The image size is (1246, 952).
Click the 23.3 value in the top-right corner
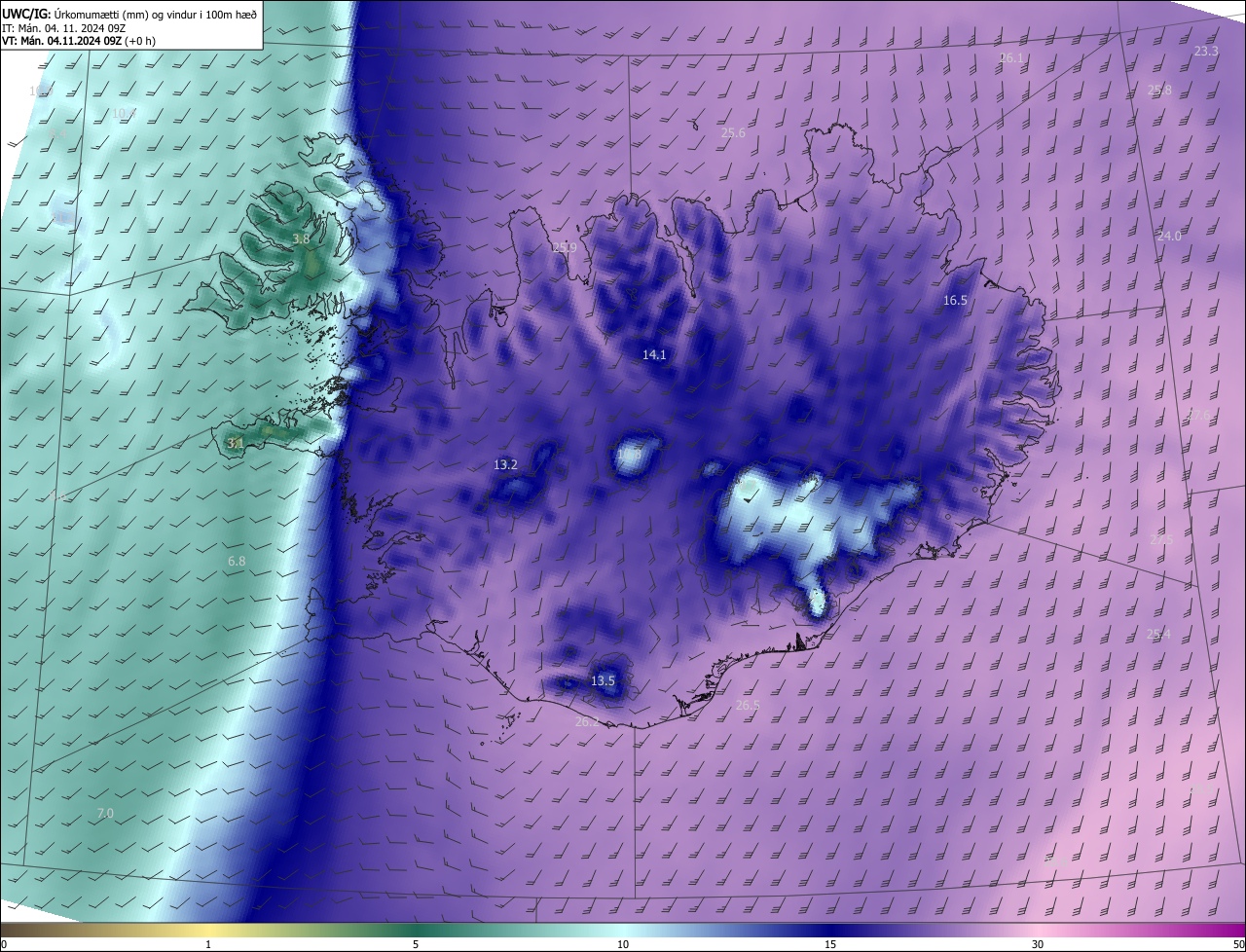point(1206,52)
